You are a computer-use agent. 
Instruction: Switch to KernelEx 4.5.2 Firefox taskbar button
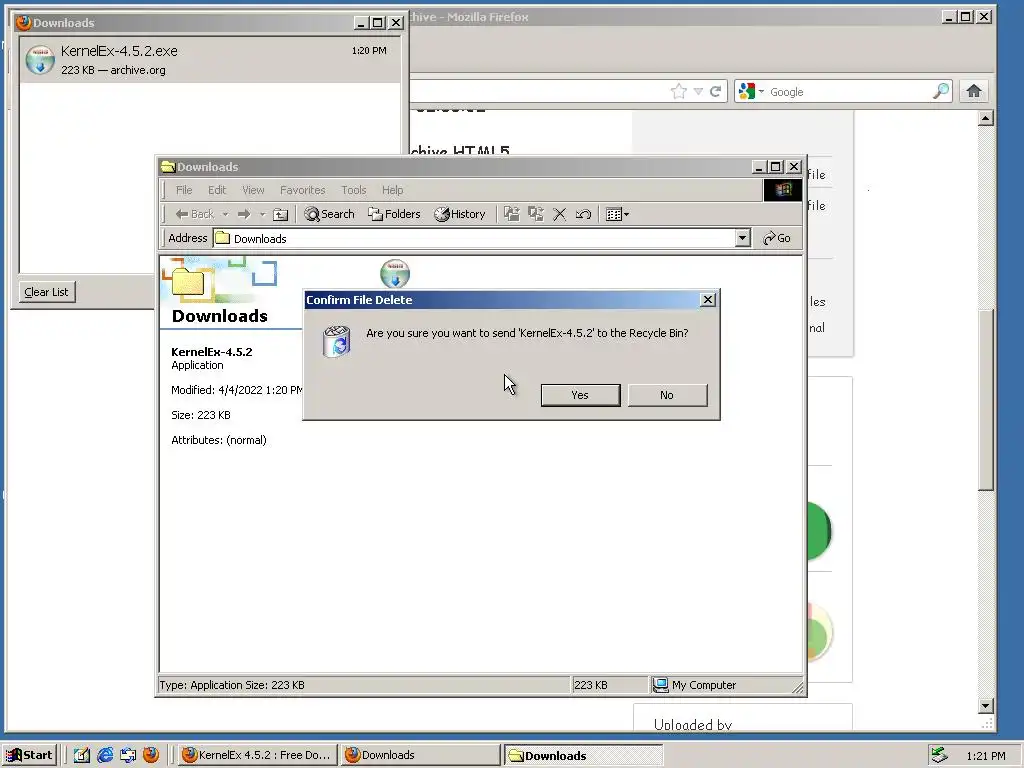tap(258, 755)
